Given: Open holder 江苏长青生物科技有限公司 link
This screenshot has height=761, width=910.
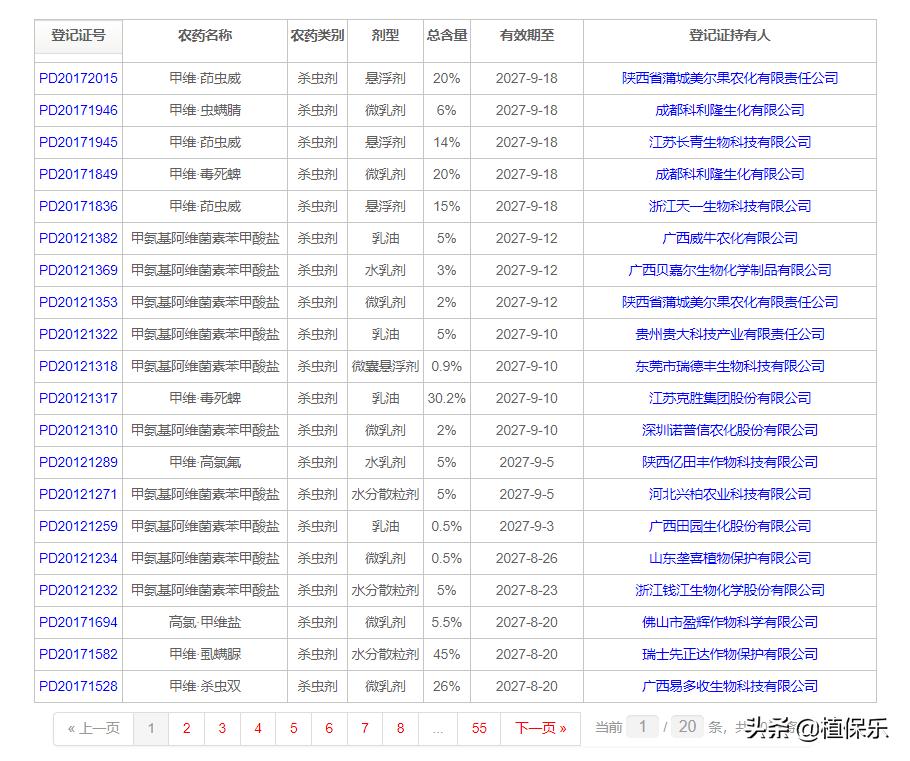Looking at the screenshot, I should [x=730, y=142].
